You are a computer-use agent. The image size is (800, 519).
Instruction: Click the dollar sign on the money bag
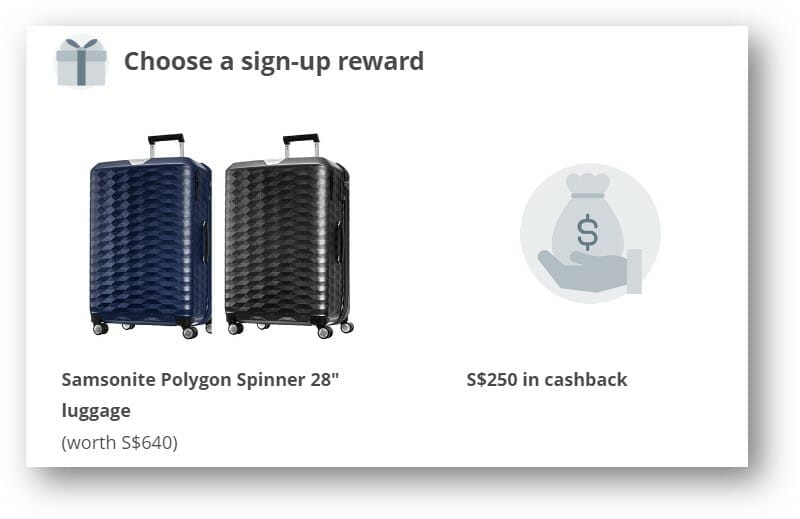tap(588, 234)
